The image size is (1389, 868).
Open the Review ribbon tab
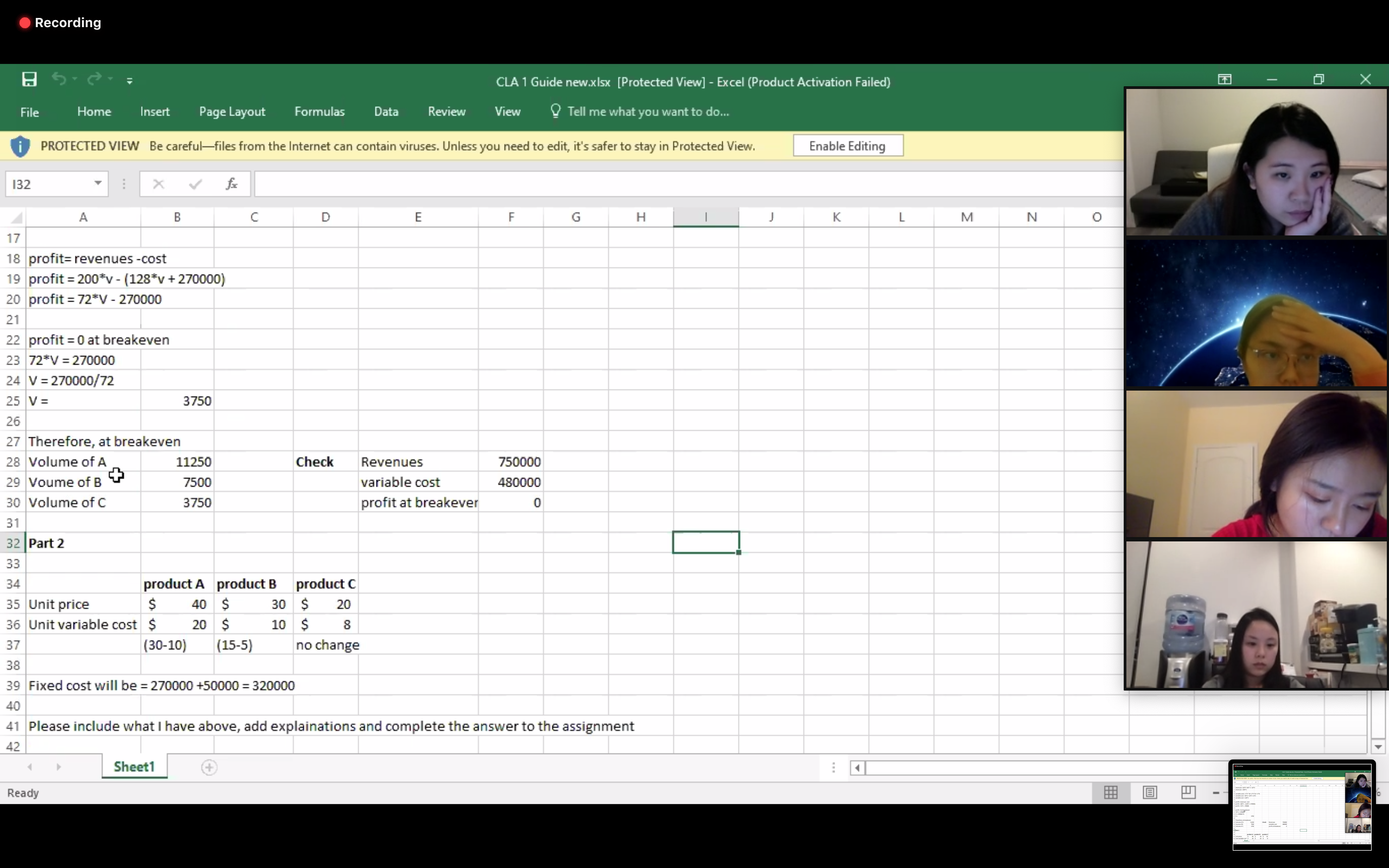[447, 111]
